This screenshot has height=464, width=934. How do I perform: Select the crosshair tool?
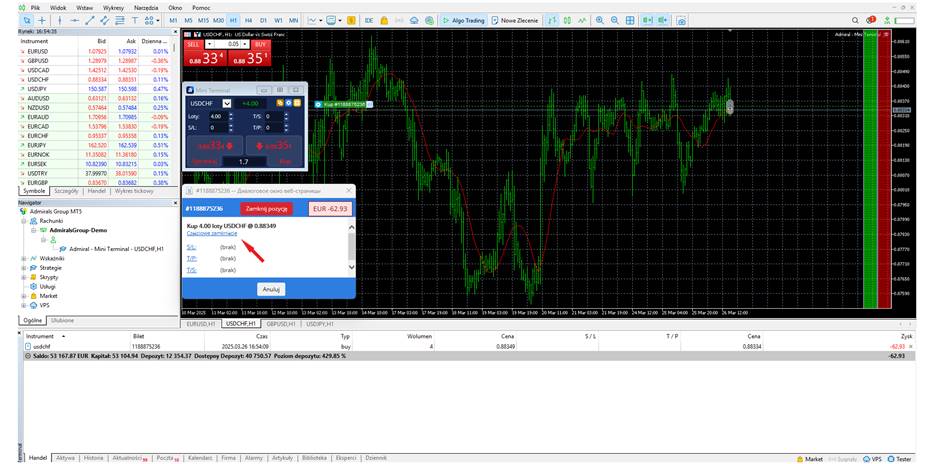coord(42,20)
